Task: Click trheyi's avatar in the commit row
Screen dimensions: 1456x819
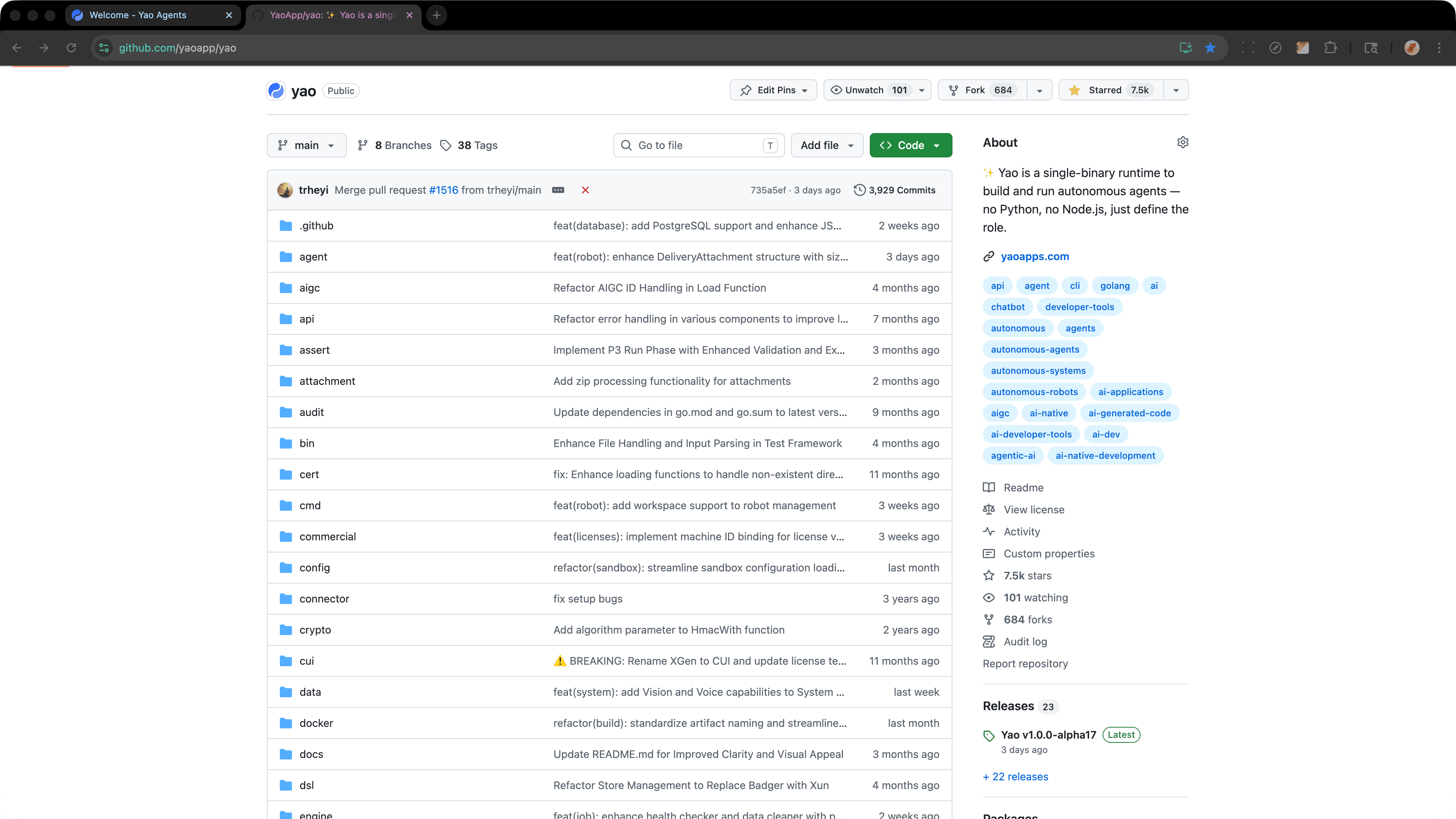Action: tap(285, 190)
